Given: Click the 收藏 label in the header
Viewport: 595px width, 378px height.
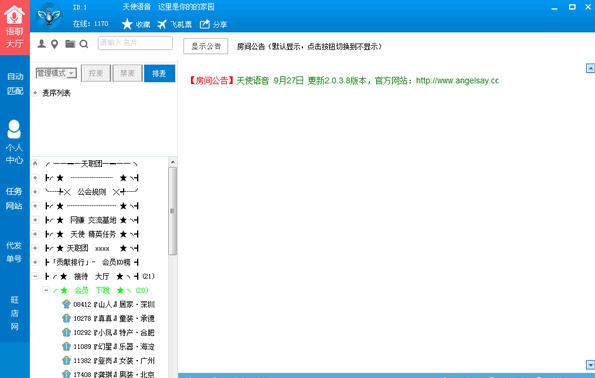Looking at the screenshot, I should point(143,25).
